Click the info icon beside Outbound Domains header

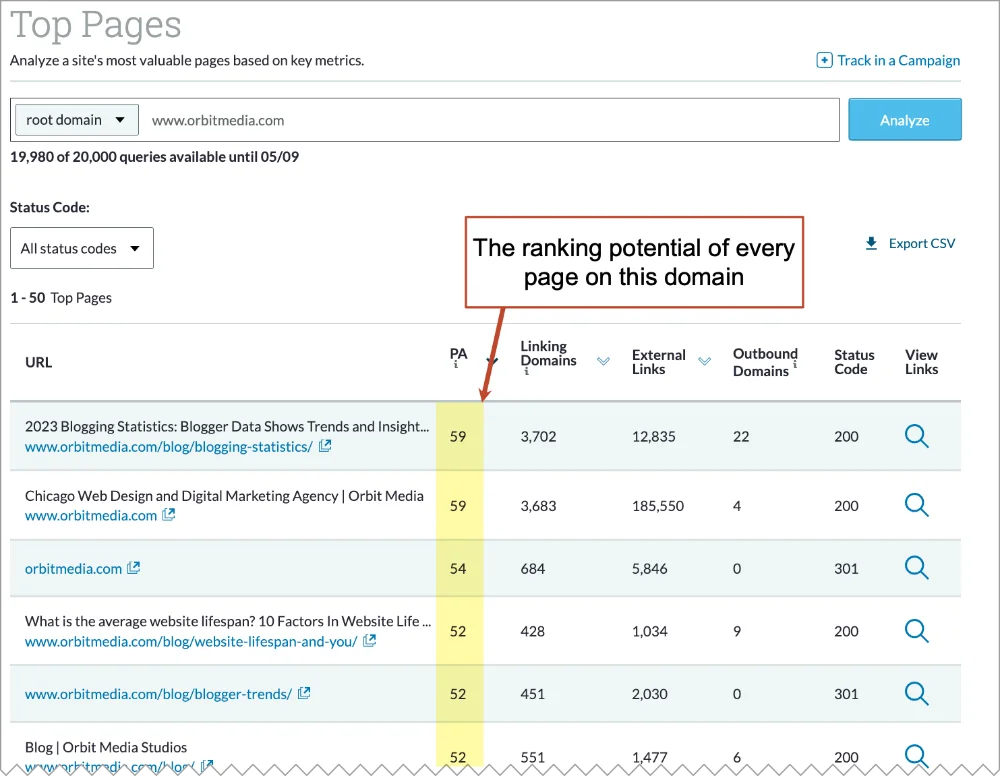coord(795,365)
